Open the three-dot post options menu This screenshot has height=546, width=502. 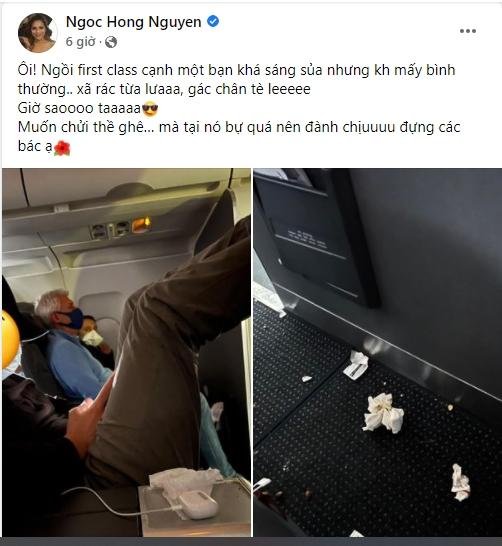[x=468, y=31]
